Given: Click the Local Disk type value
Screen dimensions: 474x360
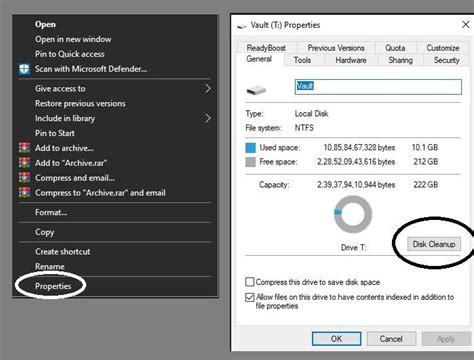Looking at the screenshot, I should click(311, 114).
